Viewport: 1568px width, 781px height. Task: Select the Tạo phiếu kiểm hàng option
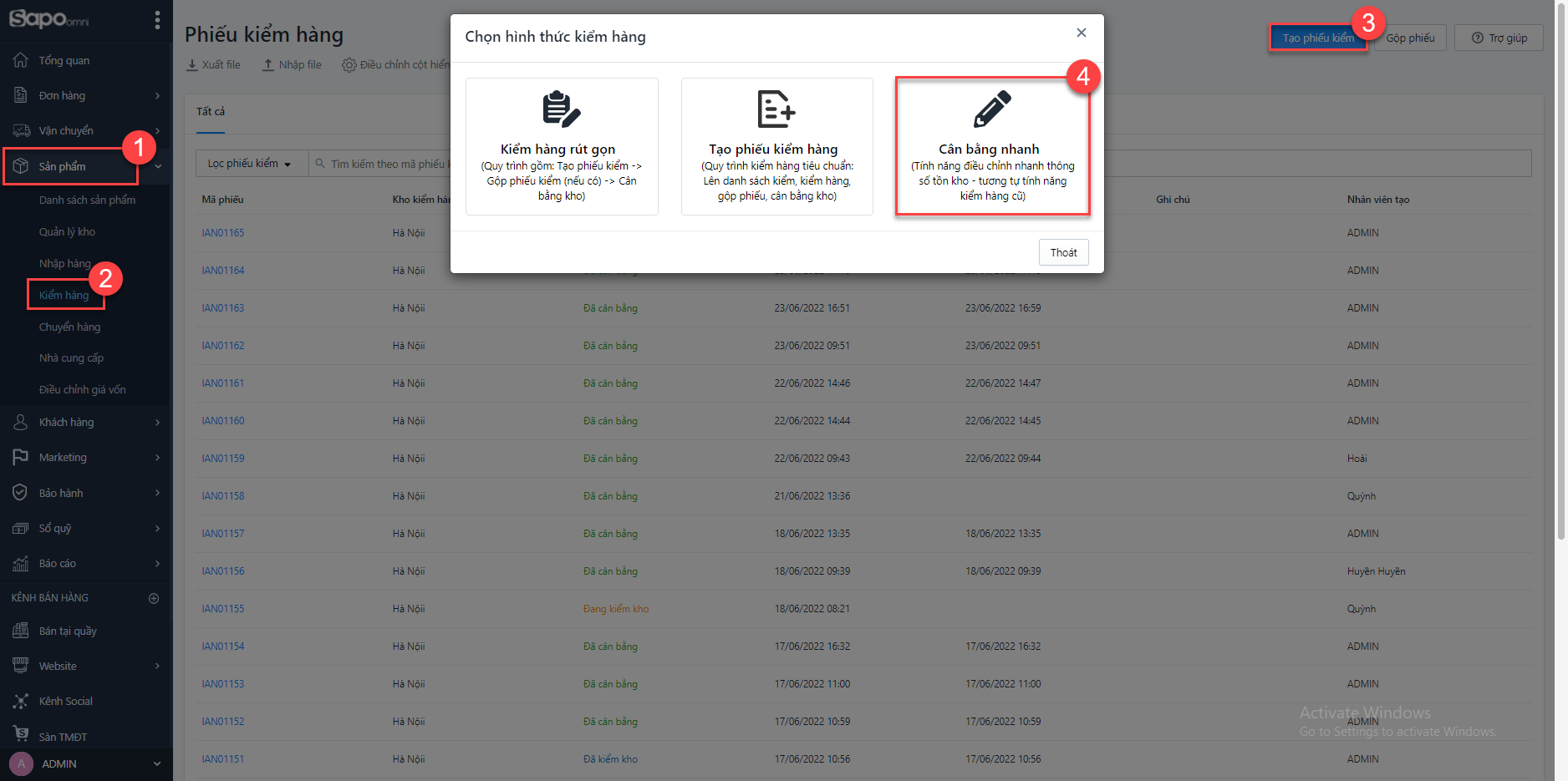(x=777, y=146)
